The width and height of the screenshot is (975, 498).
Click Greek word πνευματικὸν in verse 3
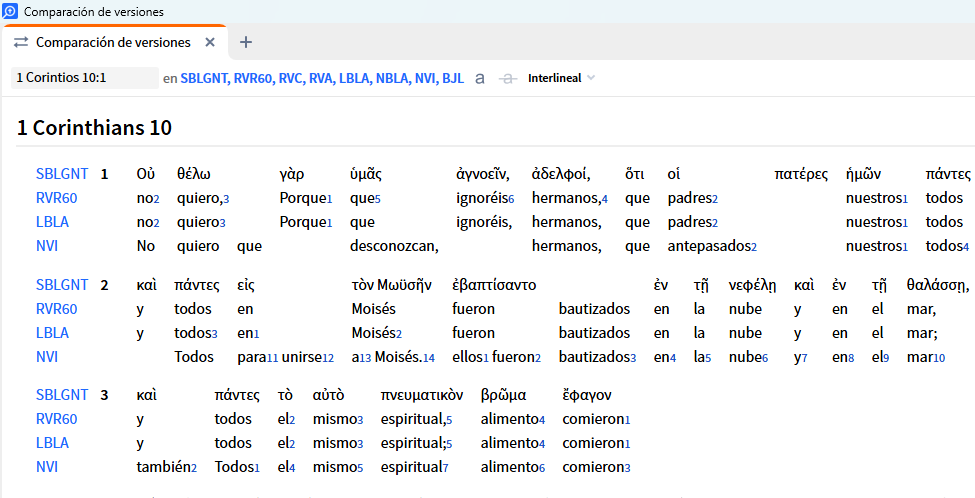pyautogui.click(x=422, y=395)
